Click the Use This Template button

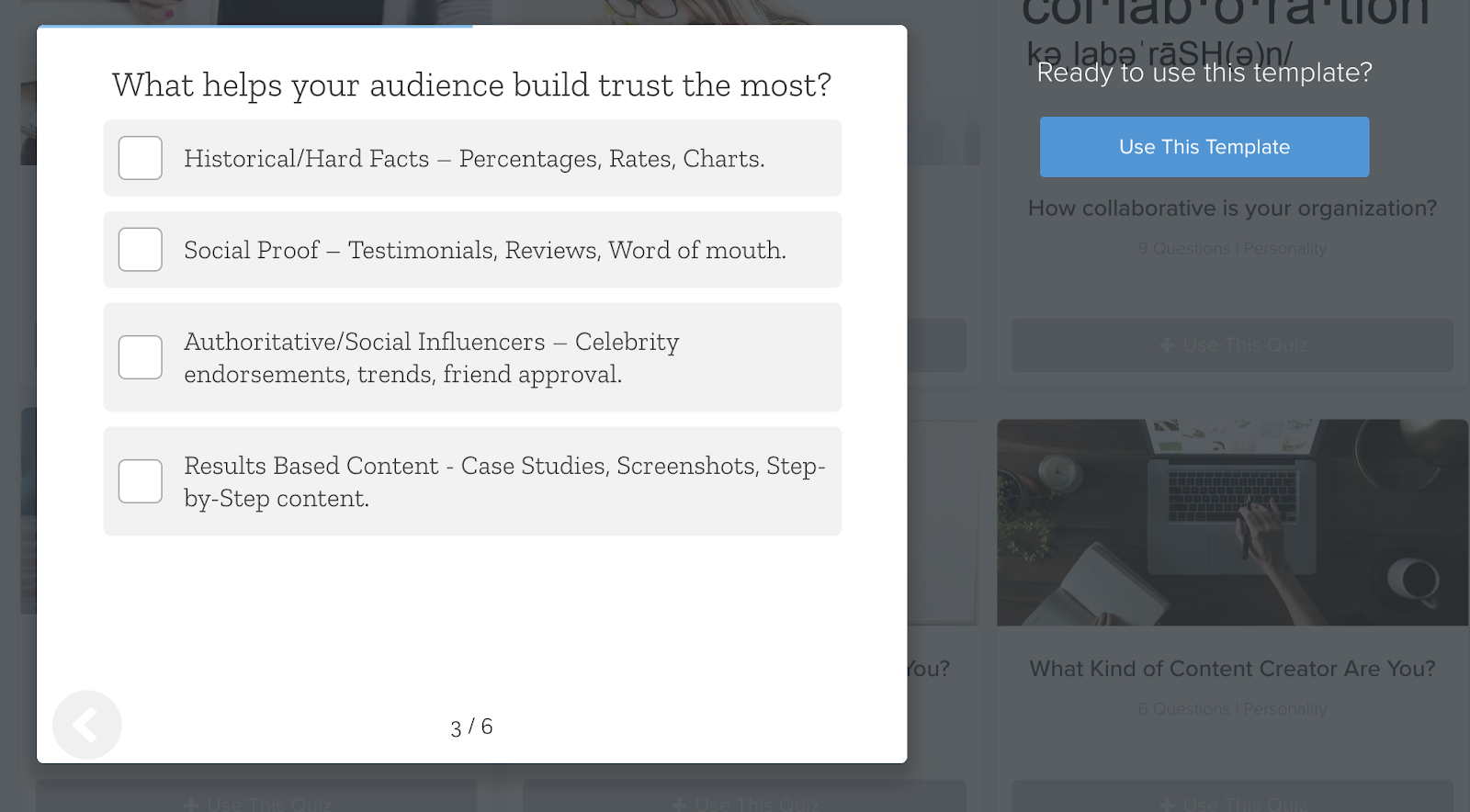pos(1204,147)
